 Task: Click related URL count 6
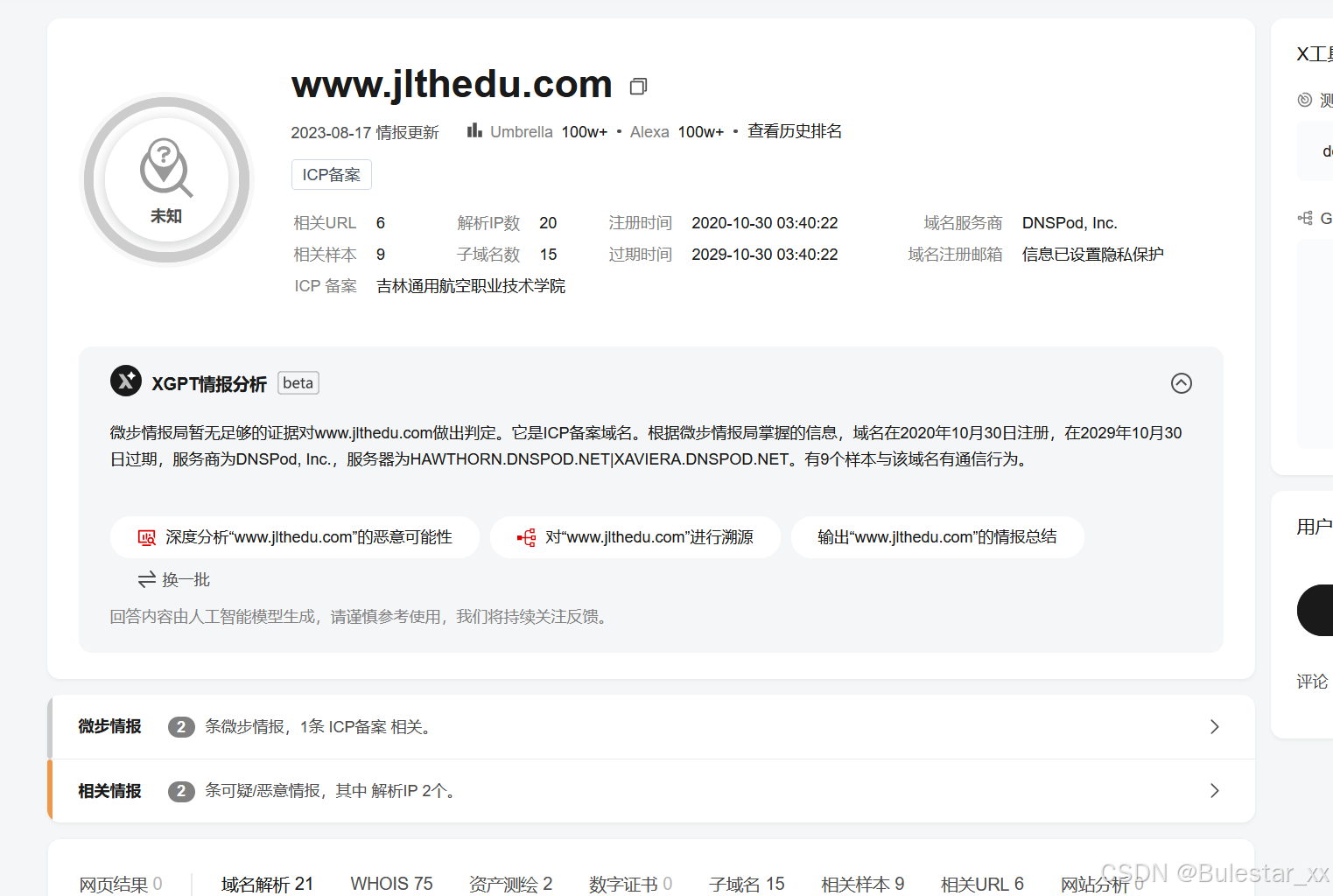[381, 223]
